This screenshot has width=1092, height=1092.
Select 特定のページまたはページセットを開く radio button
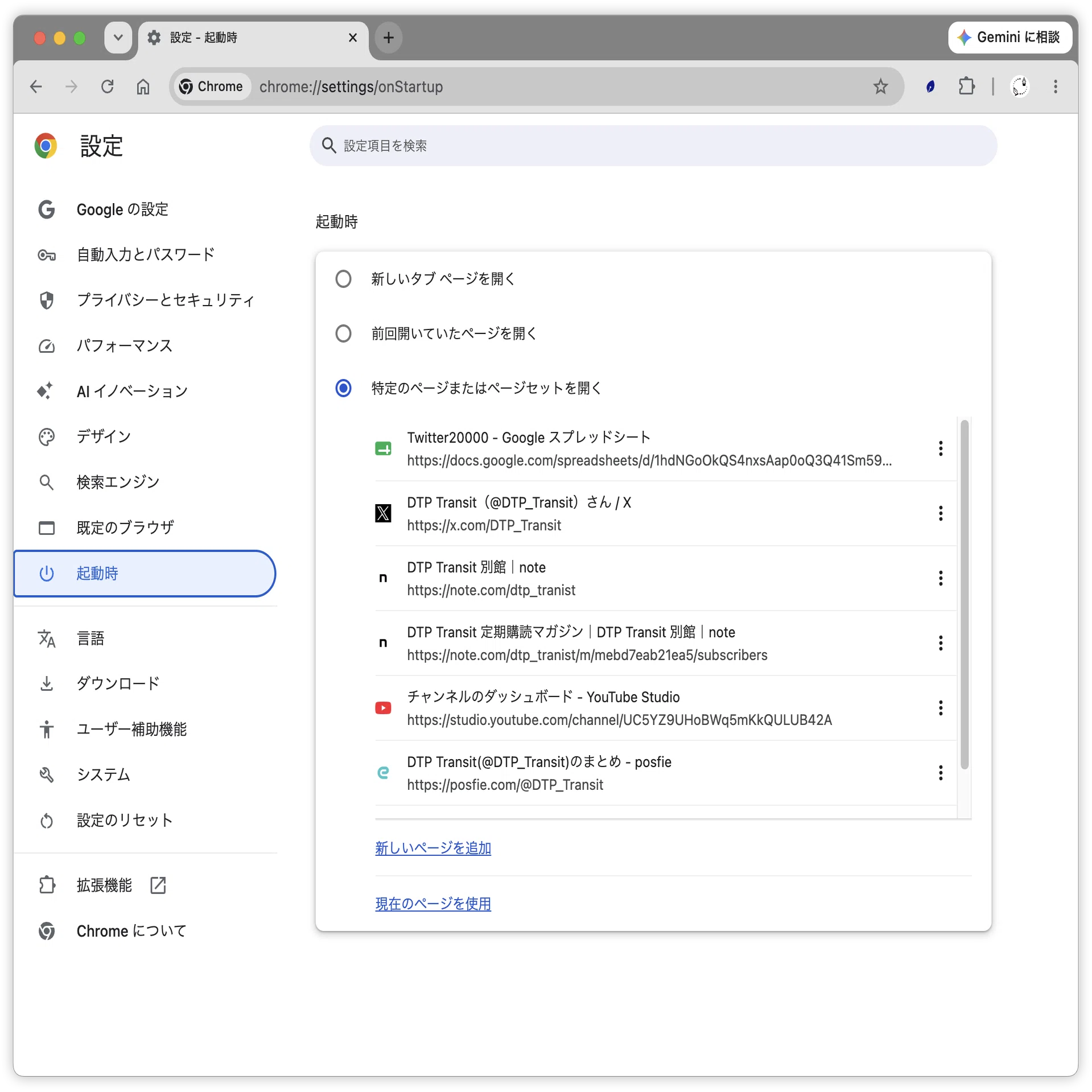click(x=343, y=388)
